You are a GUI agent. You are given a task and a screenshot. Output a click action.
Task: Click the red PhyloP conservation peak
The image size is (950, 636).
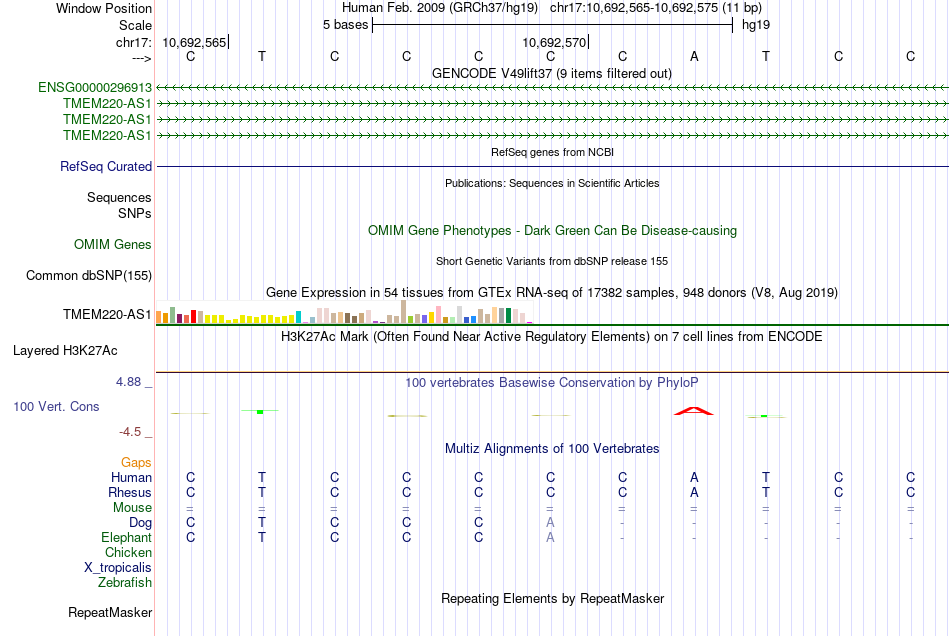694,411
